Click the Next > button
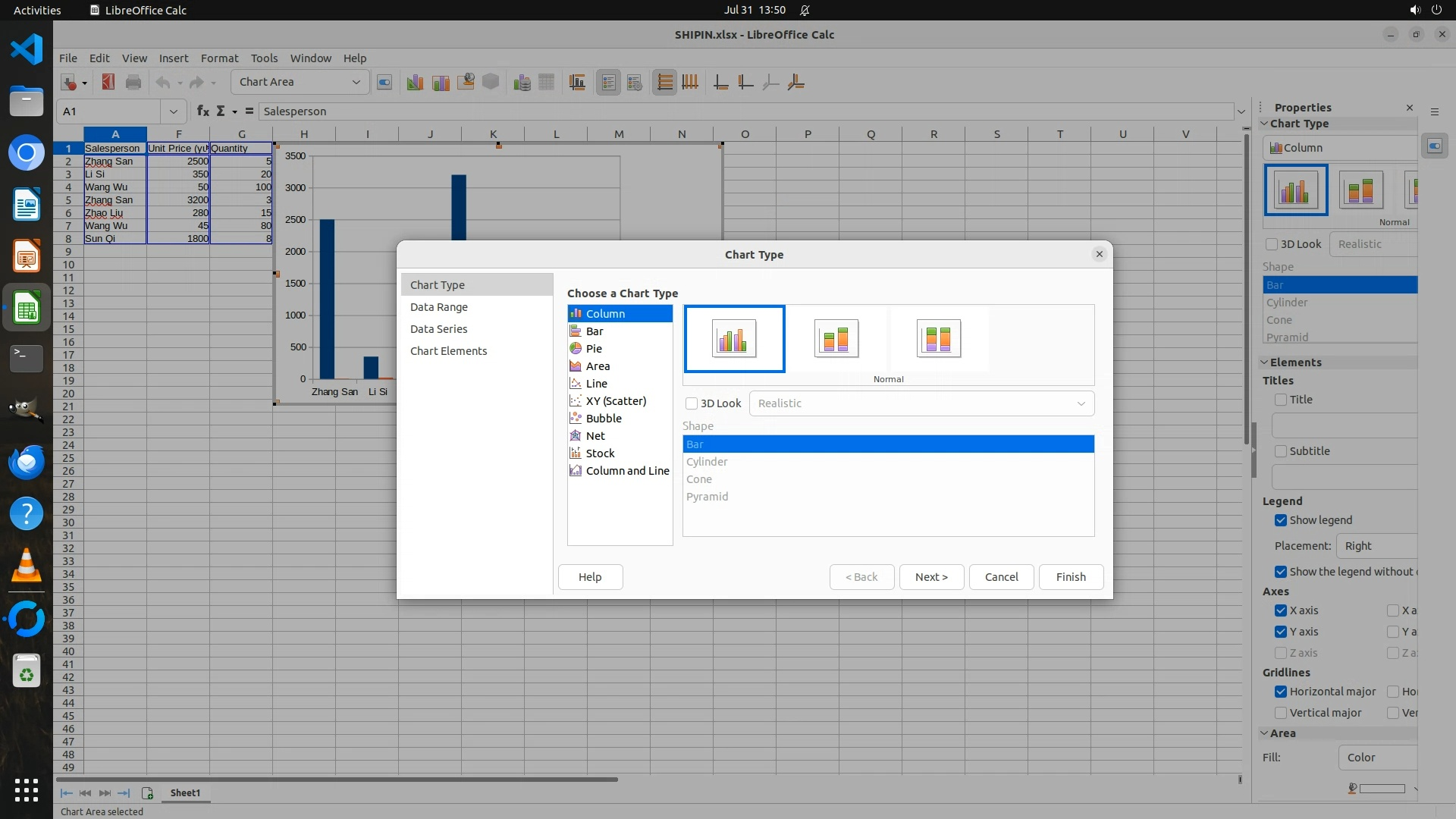 (930, 577)
